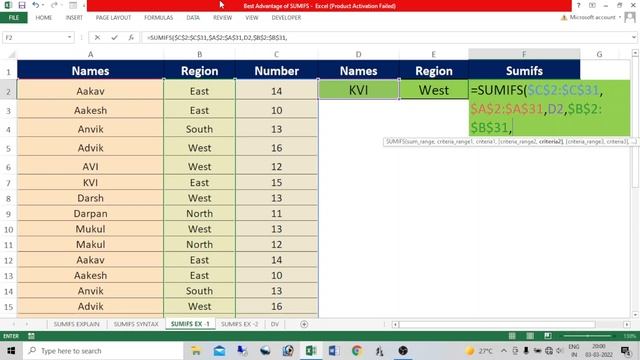This screenshot has width=640, height=360.
Task: Open the Name Box dropdown arrow
Action: [69, 38]
